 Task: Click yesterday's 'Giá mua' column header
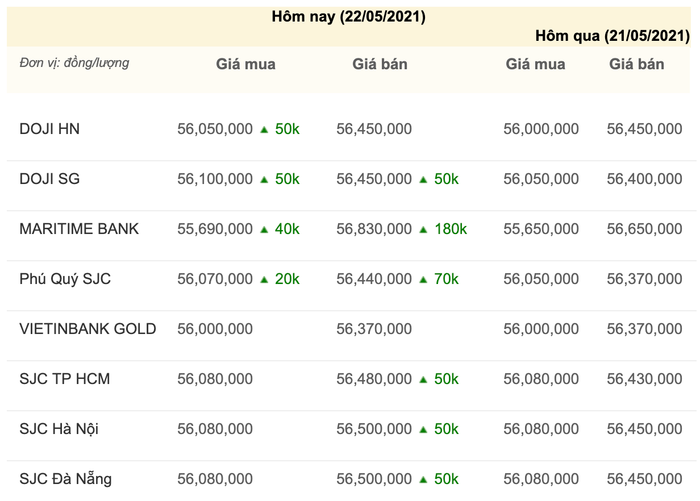click(535, 64)
